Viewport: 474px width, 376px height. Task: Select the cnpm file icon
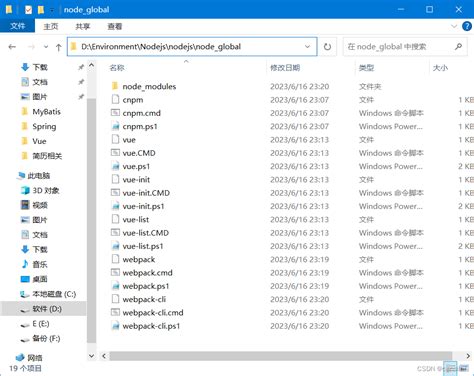click(115, 99)
